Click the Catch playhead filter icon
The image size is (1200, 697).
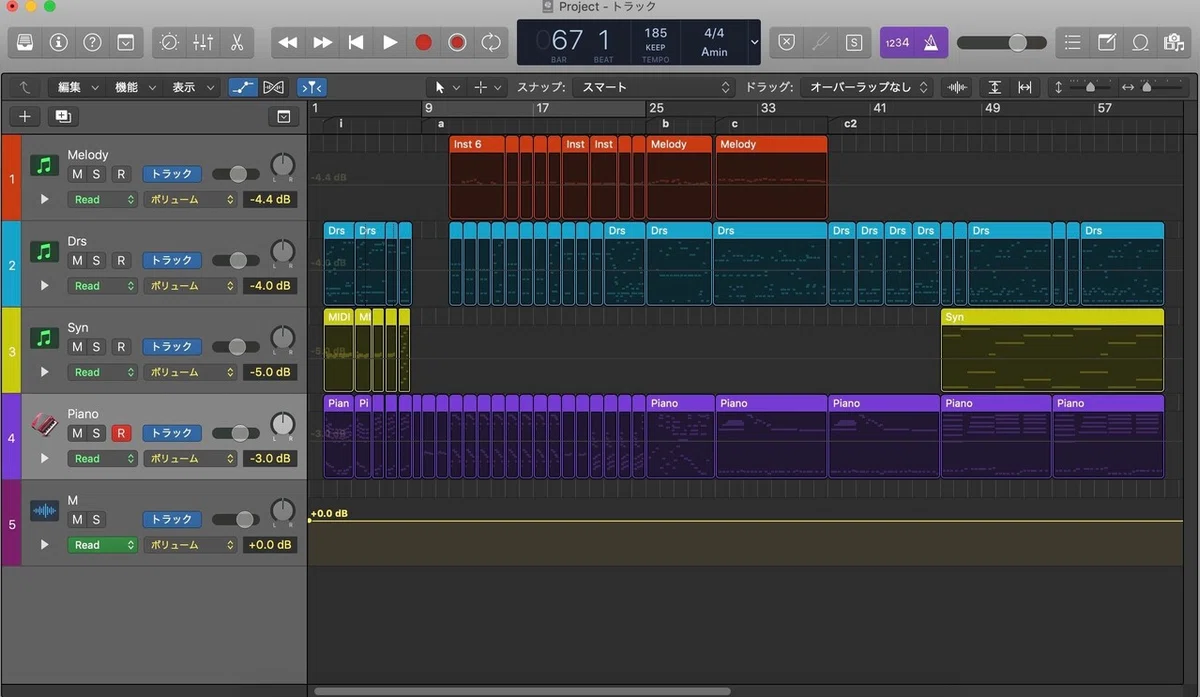311,87
